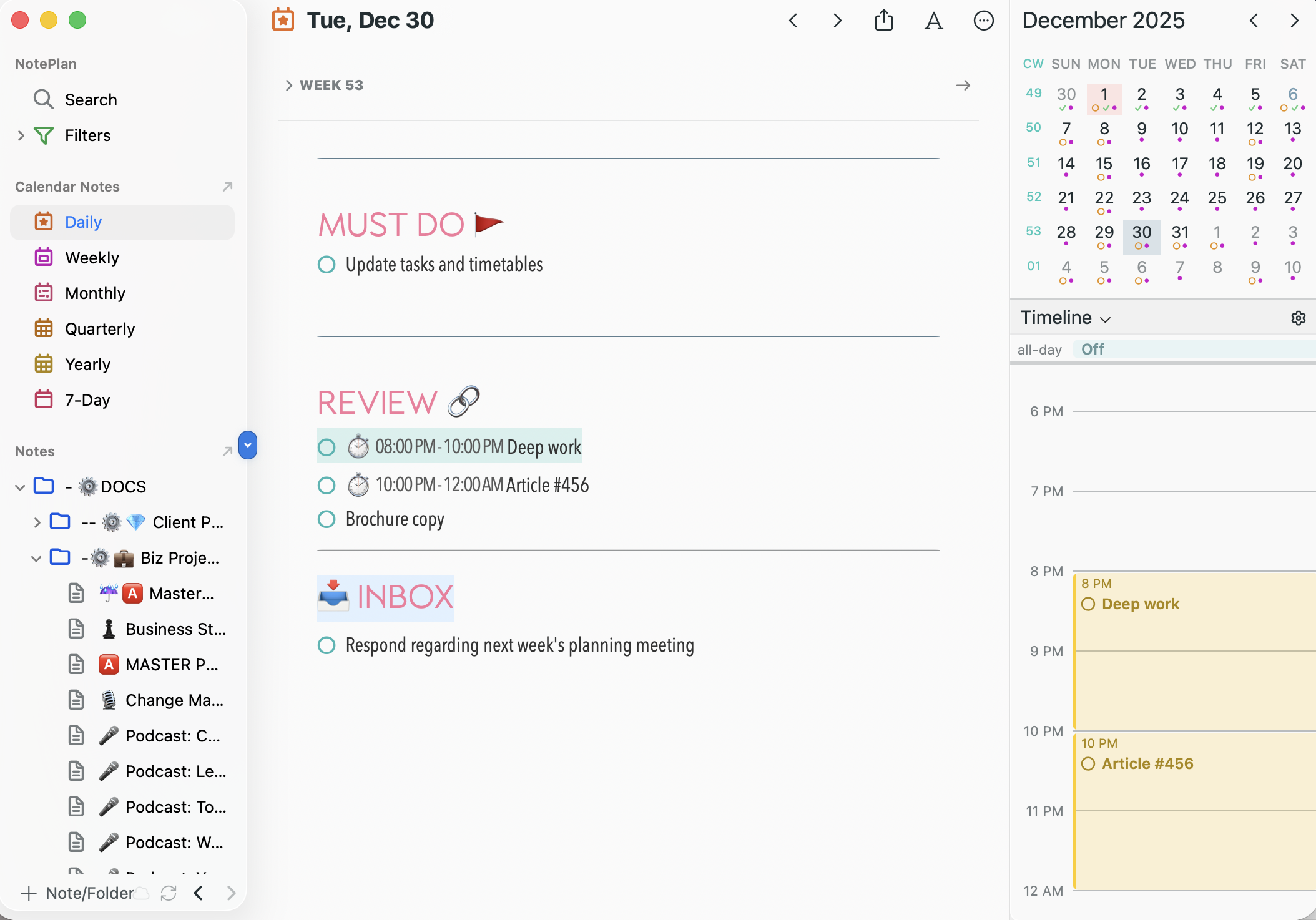Mark Brochure copy task as done
The image size is (1316, 920).
[x=327, y=519]
